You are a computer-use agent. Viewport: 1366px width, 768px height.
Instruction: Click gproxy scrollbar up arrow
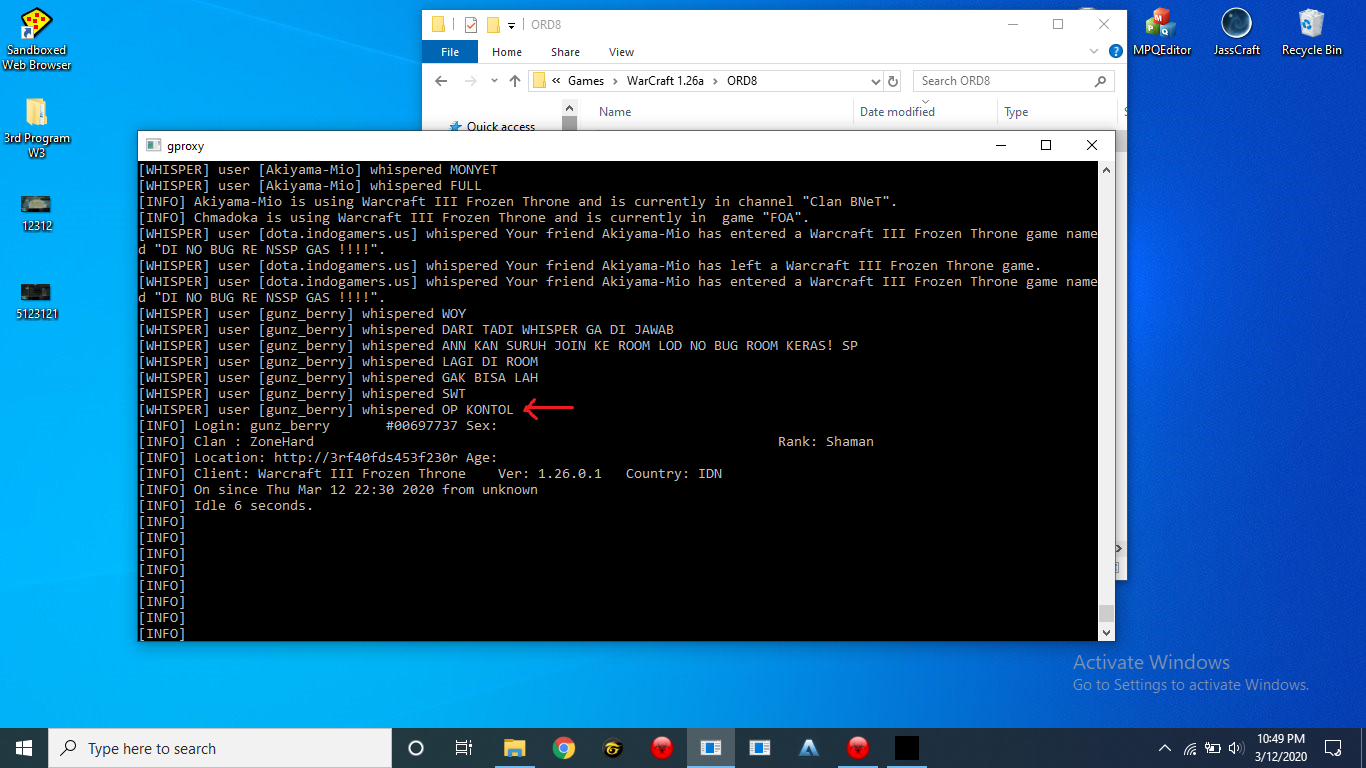[1106, 170]
